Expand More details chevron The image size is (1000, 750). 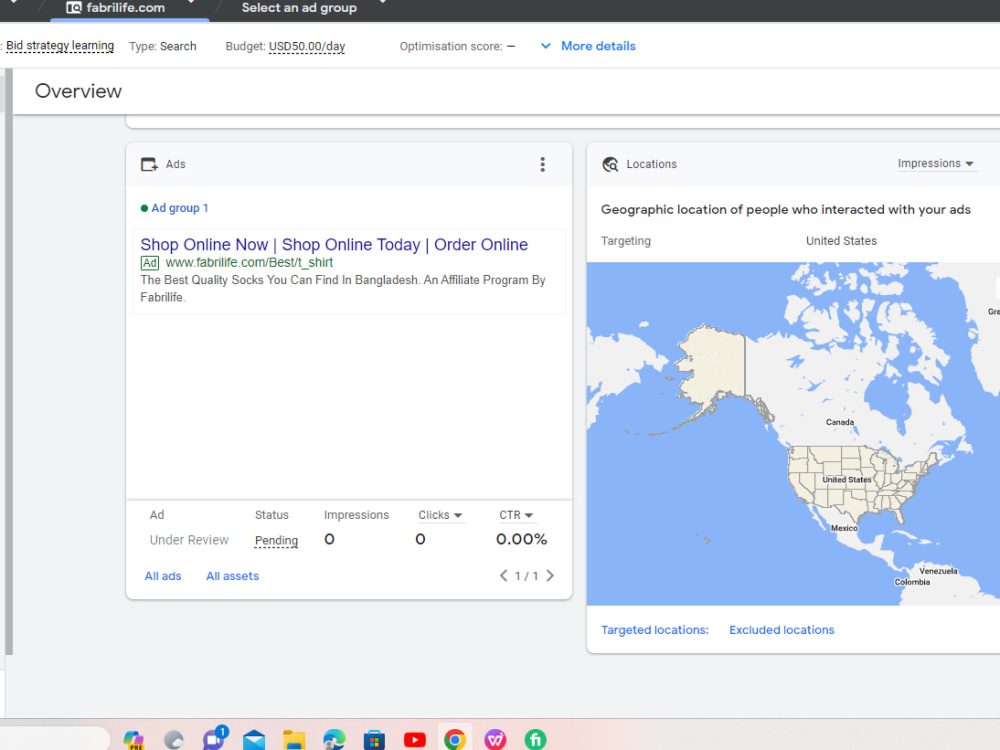pos(545,46)
